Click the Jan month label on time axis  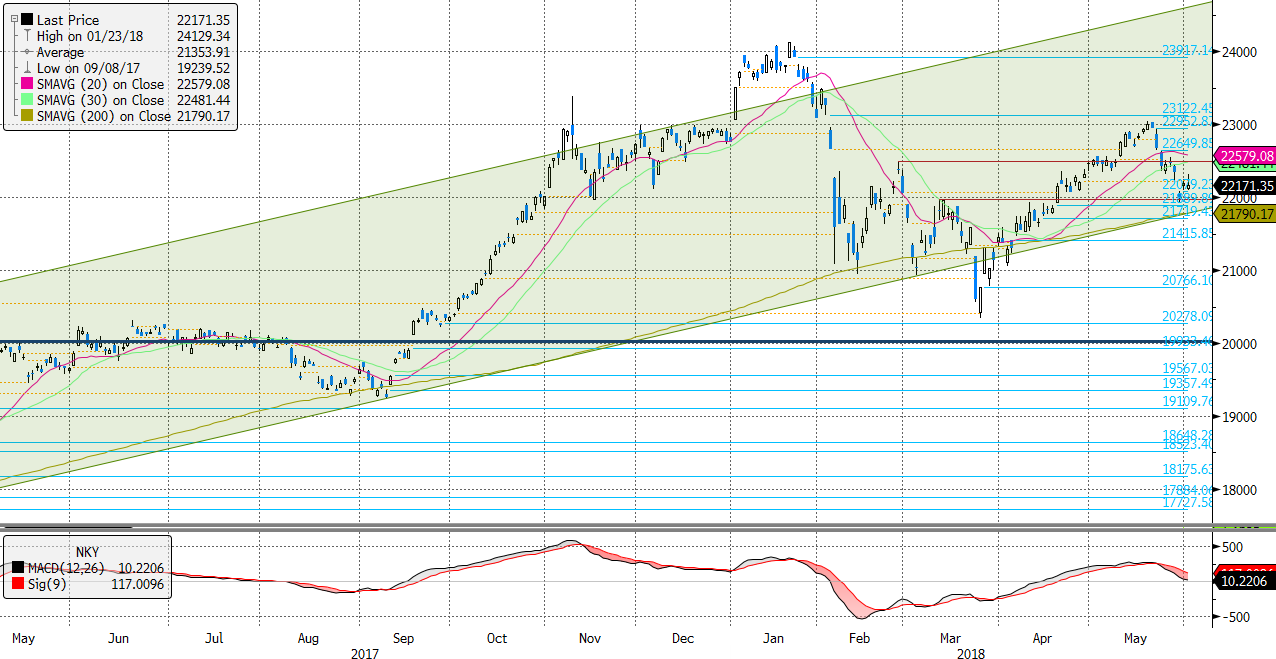(x=774, y=638)
